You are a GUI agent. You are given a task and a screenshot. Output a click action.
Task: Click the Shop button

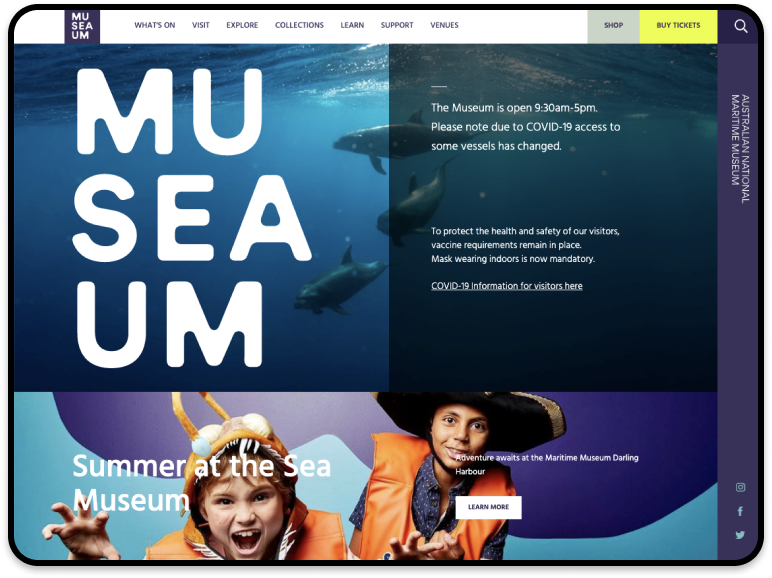tap(613, 26)
